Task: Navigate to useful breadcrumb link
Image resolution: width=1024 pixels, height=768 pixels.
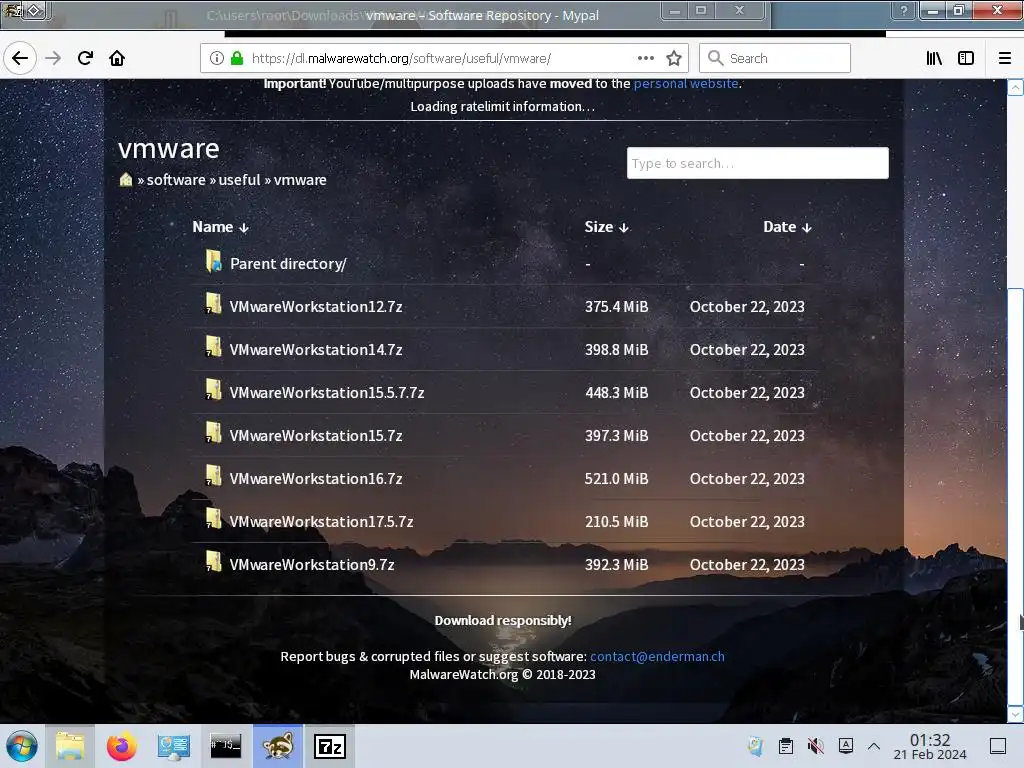Action: 239,180
